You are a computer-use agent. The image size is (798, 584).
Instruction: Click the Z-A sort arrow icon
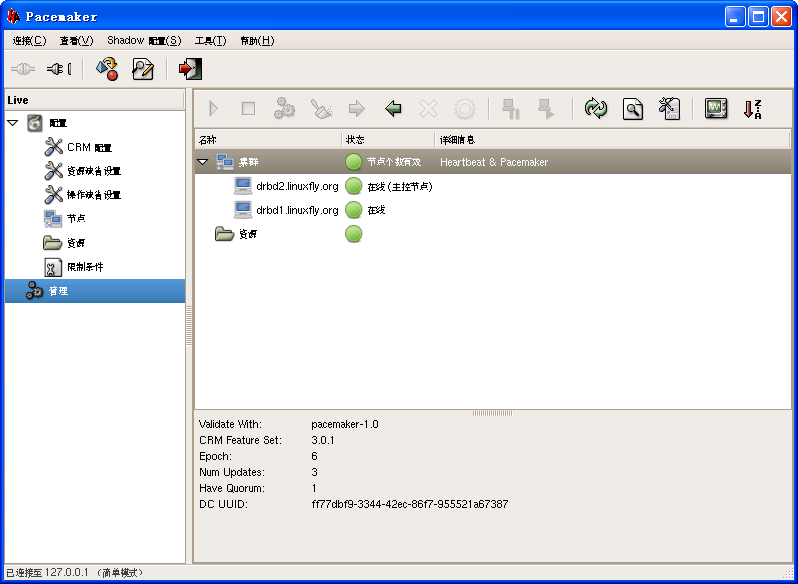coord(752,109)
